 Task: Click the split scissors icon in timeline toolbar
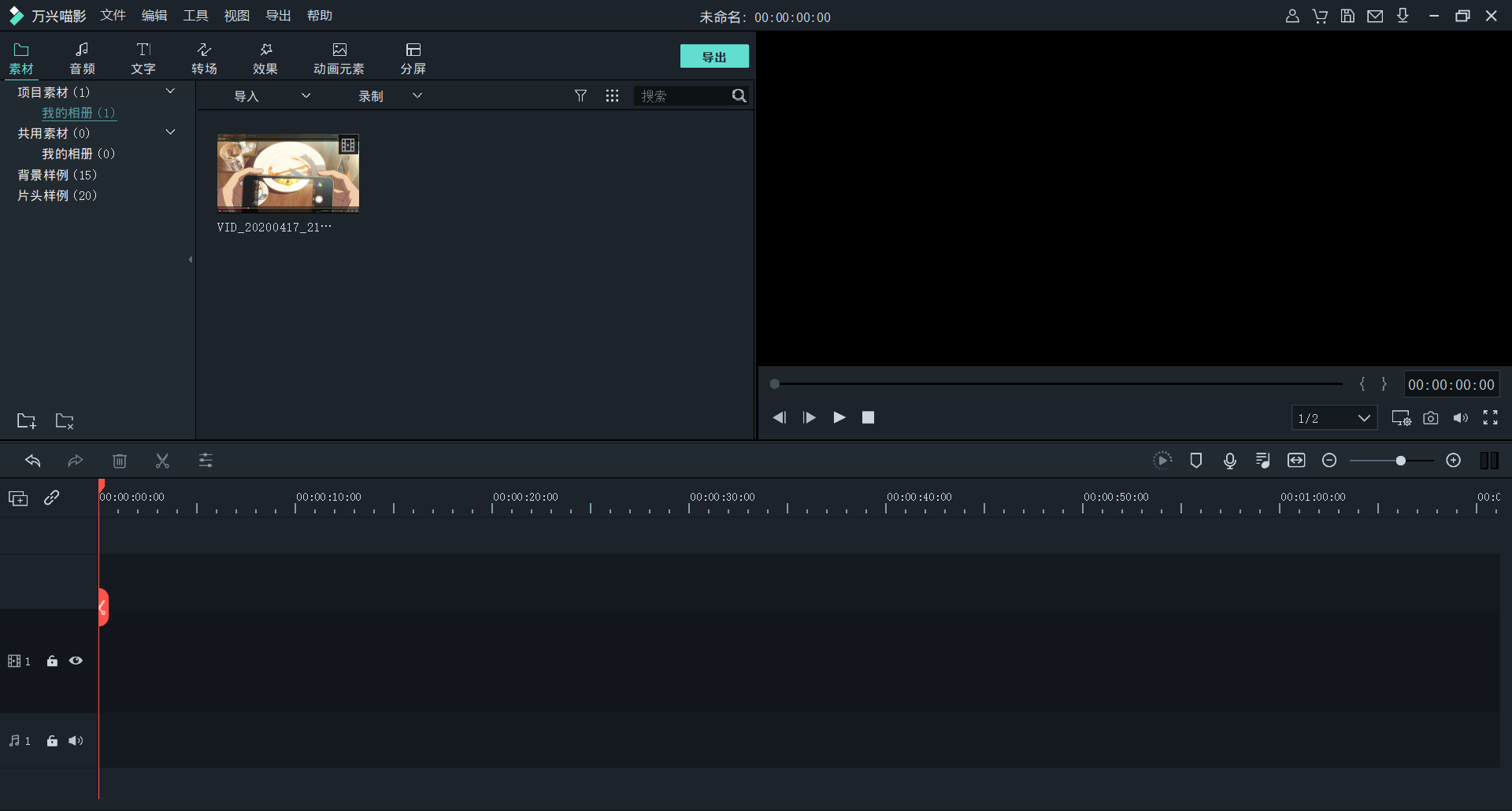[x=162, y=461]
